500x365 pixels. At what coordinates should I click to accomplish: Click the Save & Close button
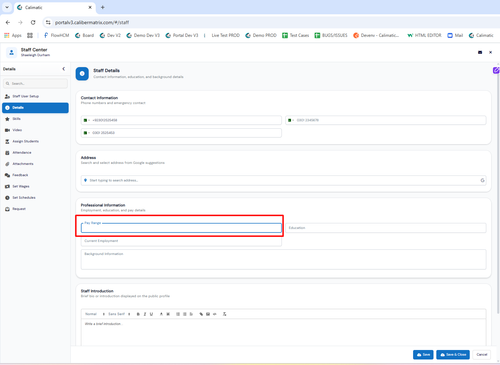coord(453,355)
